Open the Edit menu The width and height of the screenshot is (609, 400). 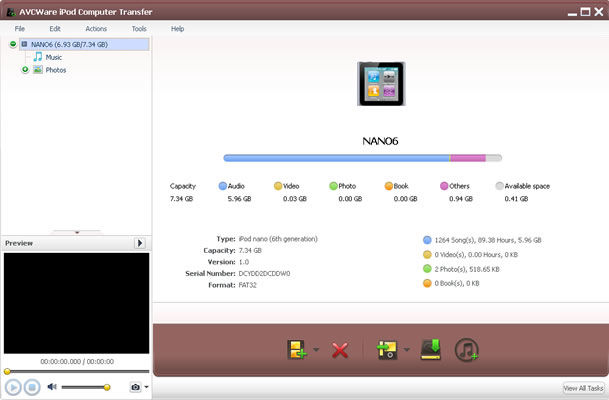click(x=55, y=29)
